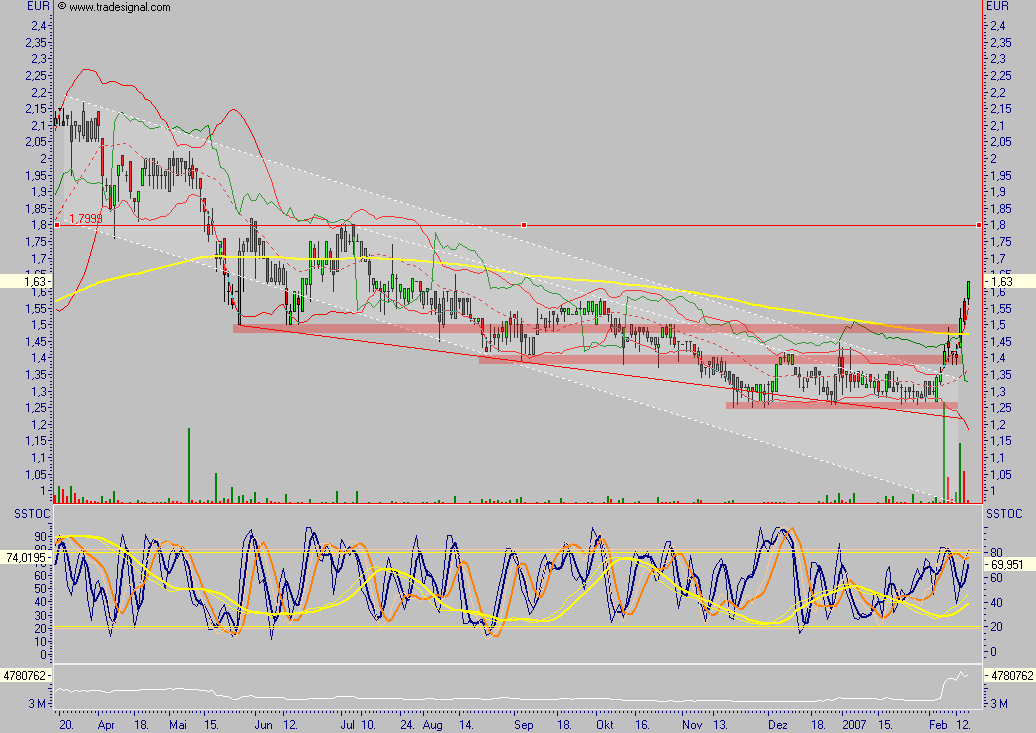Click the 'Jun' date label on time axis
The image size is (1036, 733).
263,724
